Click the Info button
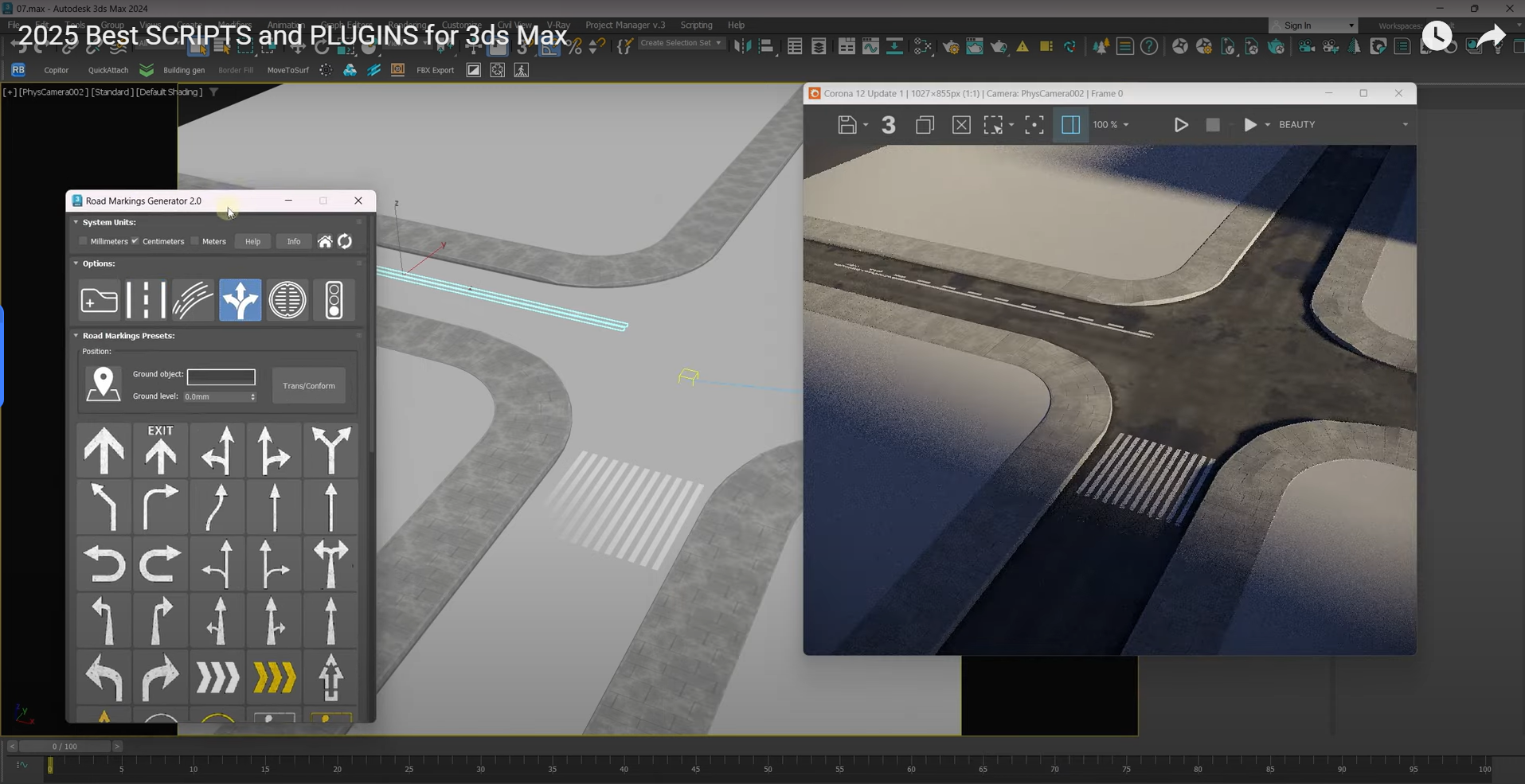 tap(294, 241)
